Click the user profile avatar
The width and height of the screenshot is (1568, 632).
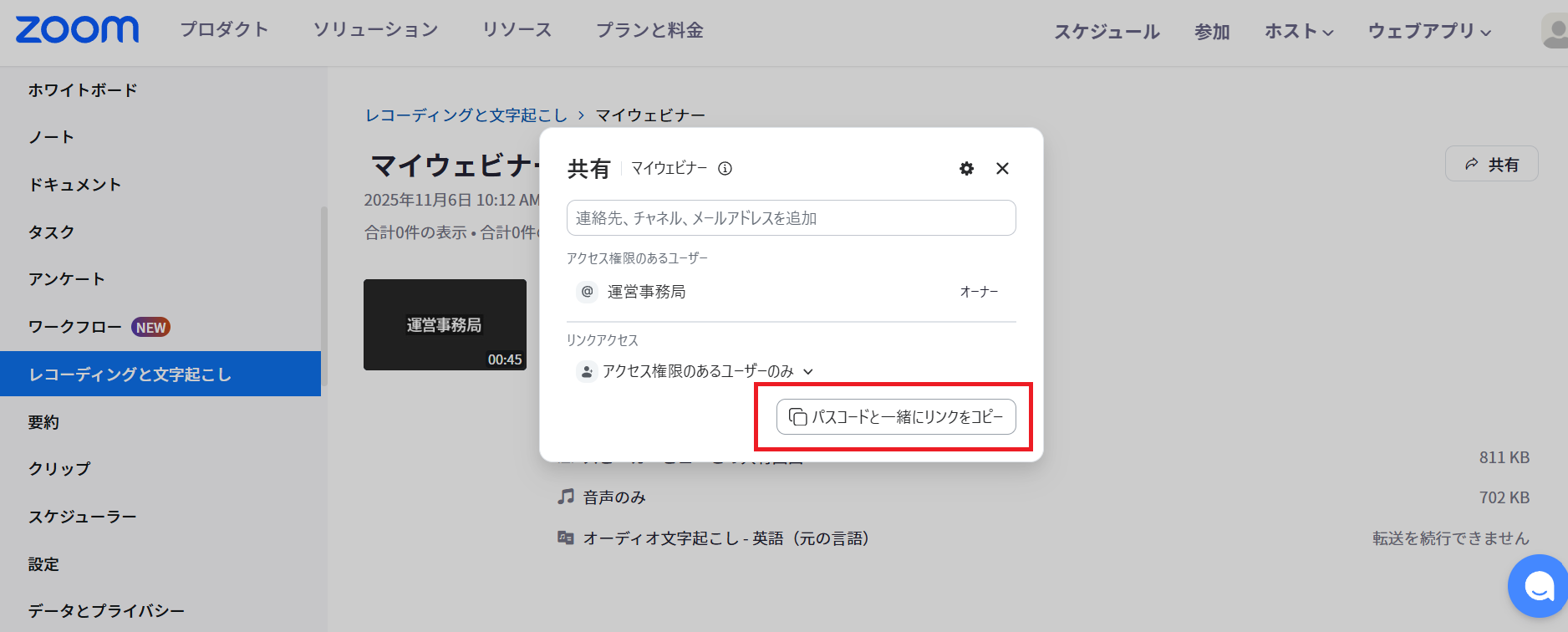tap(1555, 31)
